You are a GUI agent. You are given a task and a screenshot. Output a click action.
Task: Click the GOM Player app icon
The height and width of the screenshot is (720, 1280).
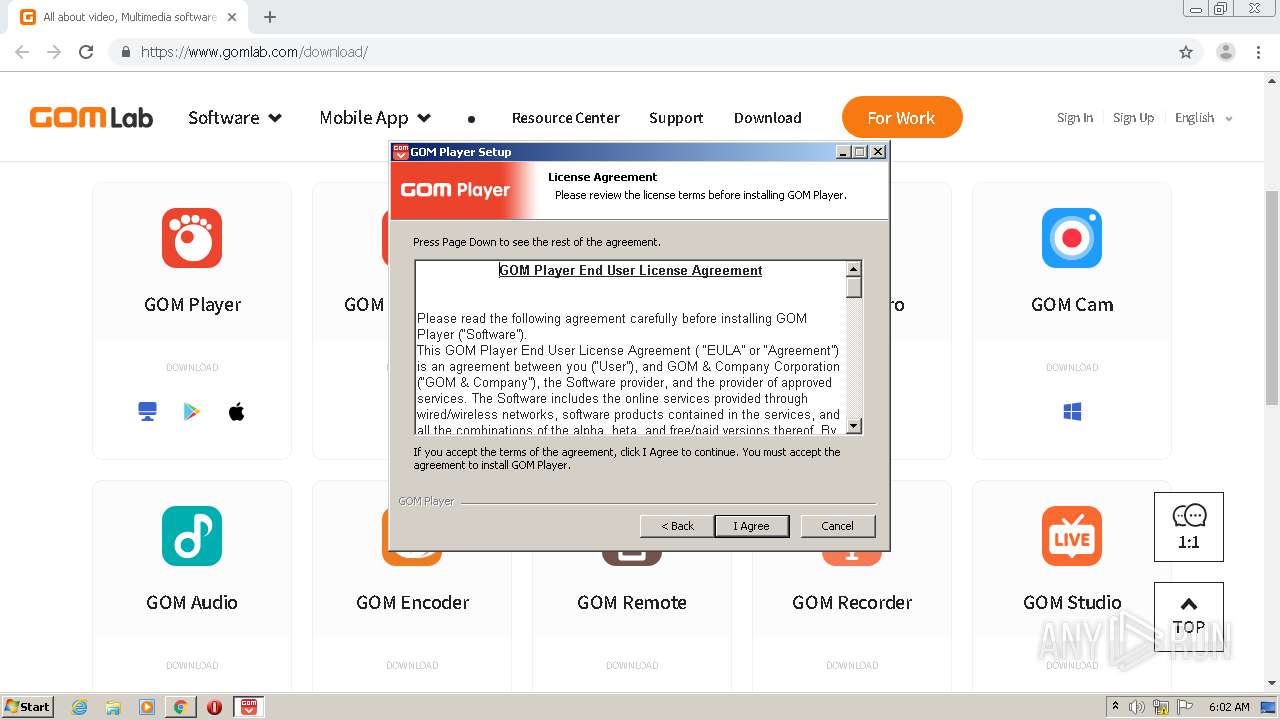(192, 238)
